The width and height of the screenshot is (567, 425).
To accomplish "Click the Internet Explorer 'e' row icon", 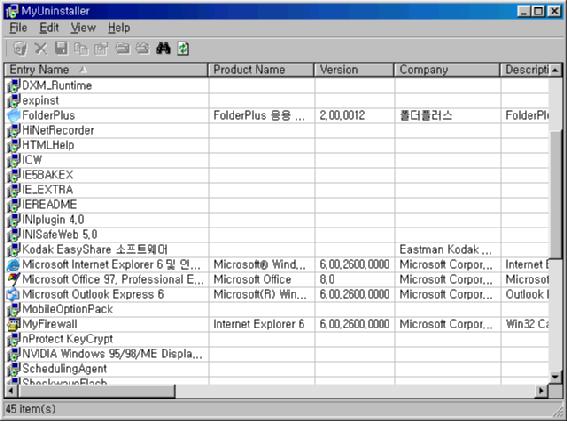I will pyautogui.click(x=14, y=265).
